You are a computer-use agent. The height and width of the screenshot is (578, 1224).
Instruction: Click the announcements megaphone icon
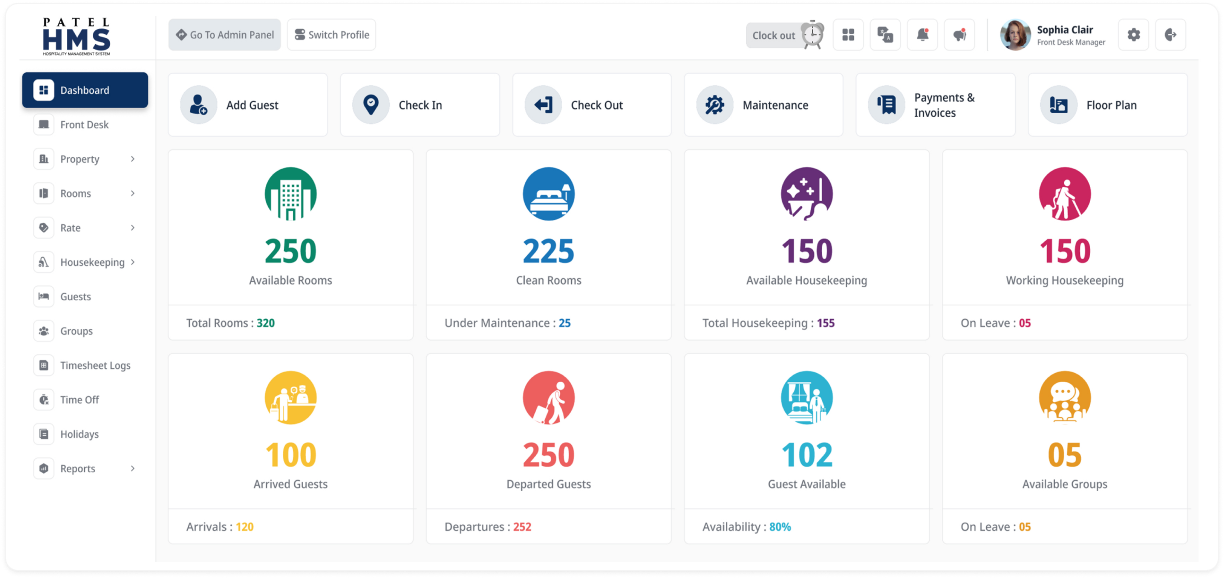959,35
